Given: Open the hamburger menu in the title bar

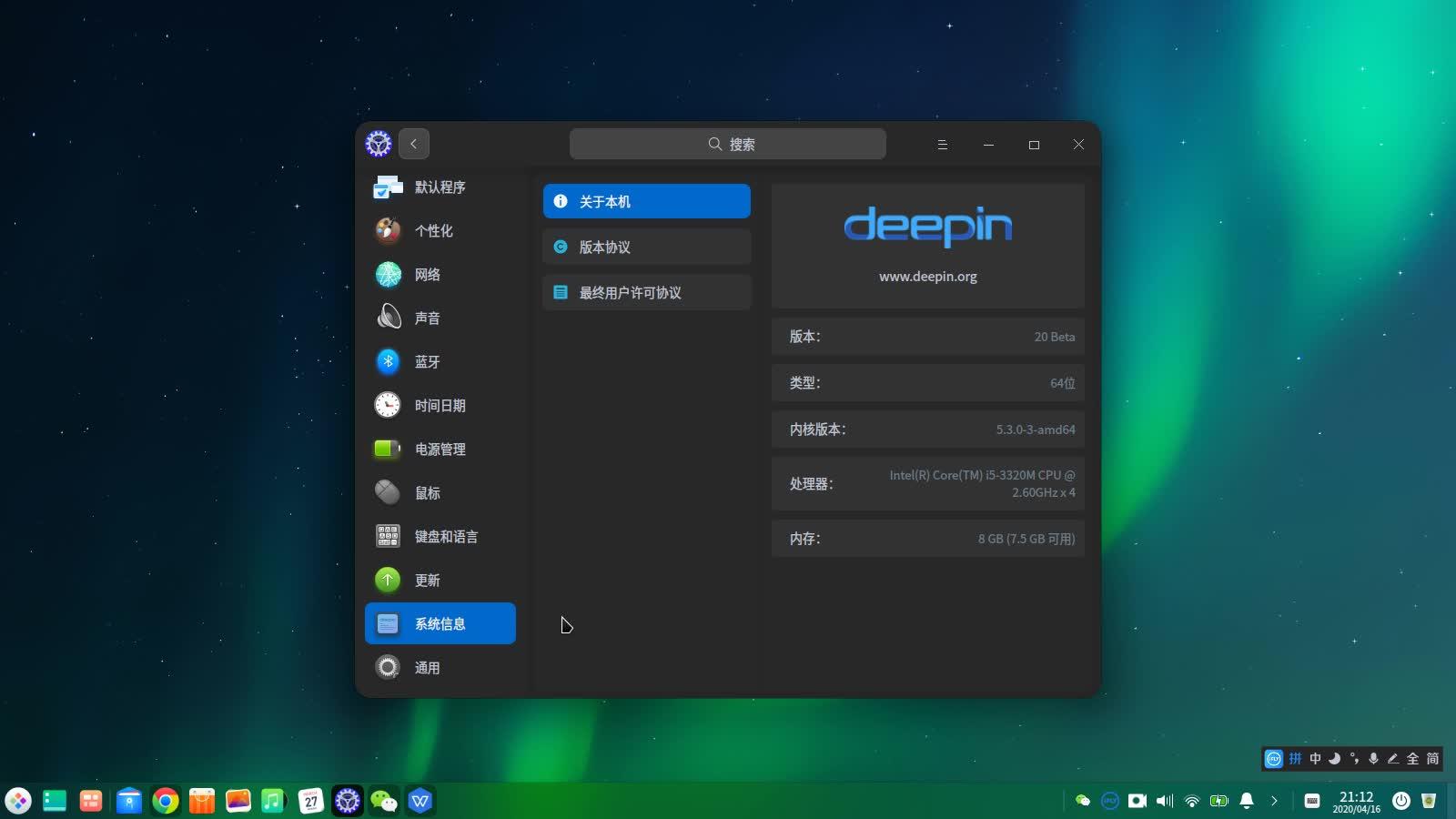Looking at the screenshot, I should point(942,144).
